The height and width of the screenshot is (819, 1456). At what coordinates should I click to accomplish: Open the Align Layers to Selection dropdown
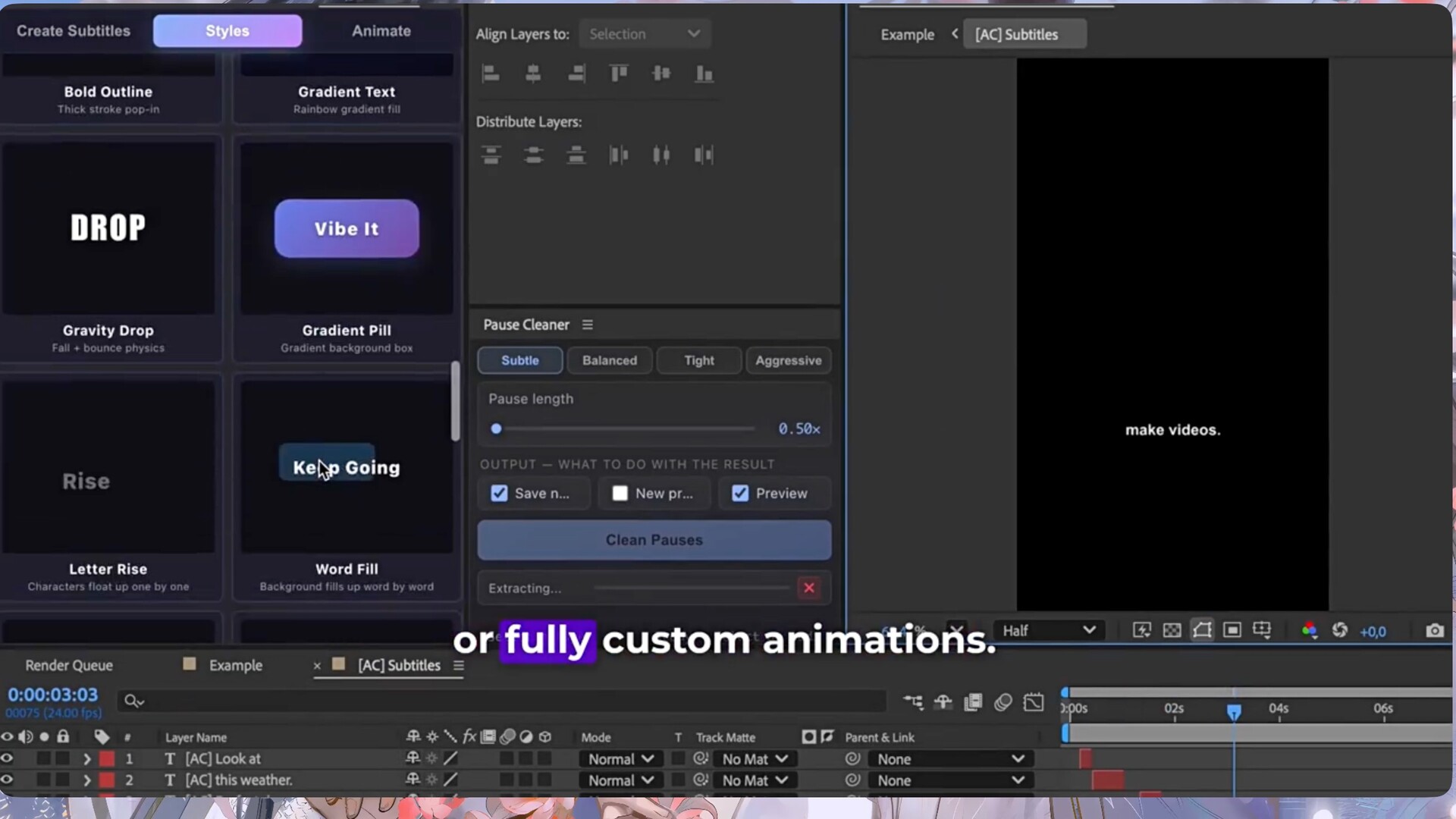645,34
